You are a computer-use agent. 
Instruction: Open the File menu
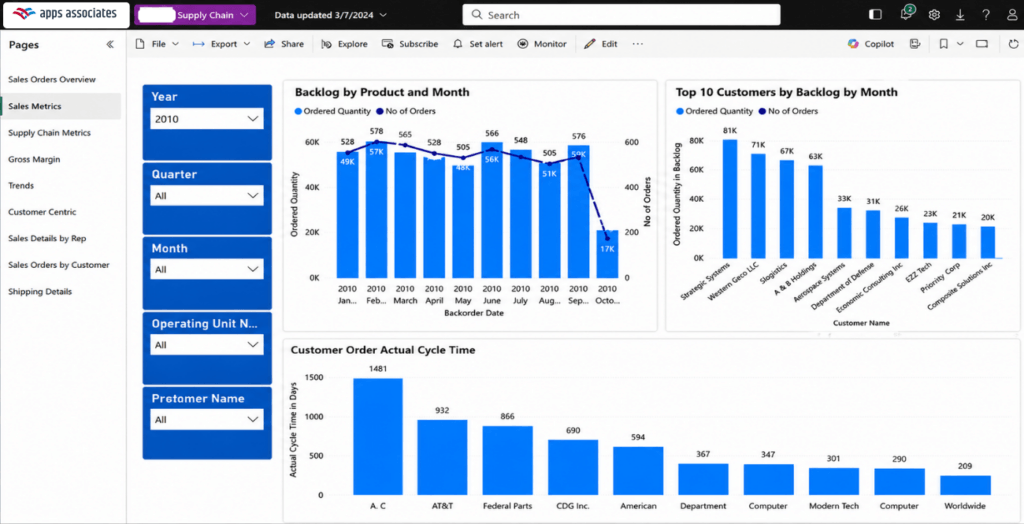point(157,44)
